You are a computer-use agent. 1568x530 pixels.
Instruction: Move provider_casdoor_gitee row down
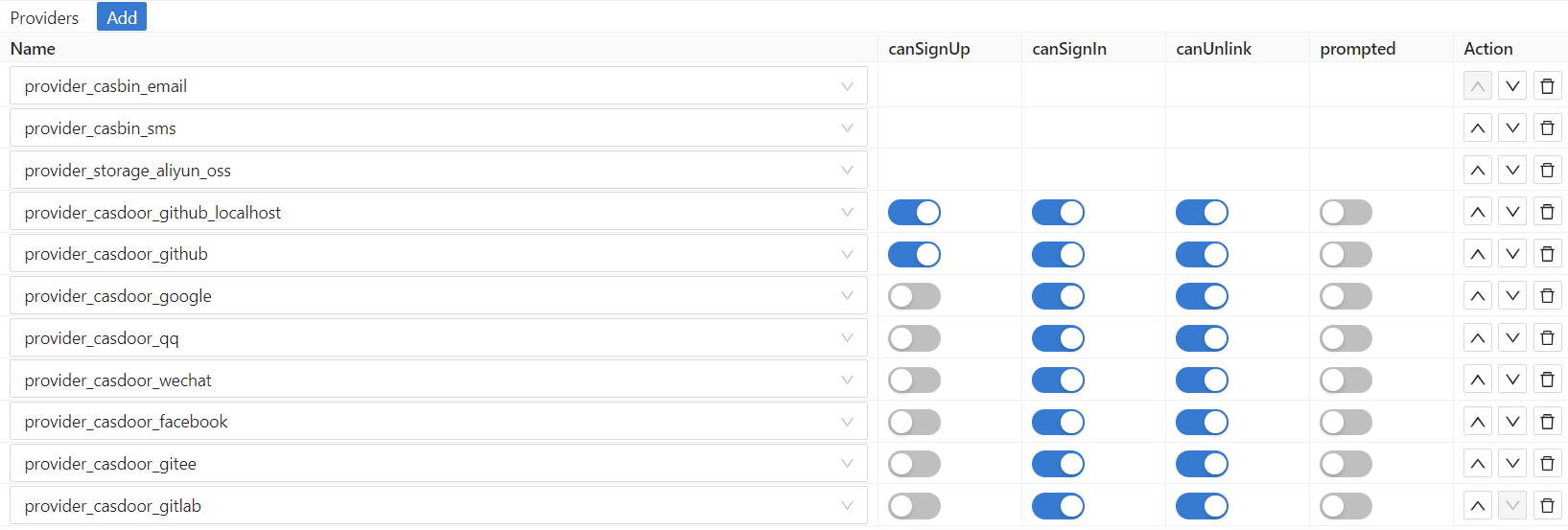[x=1512, y=464]
